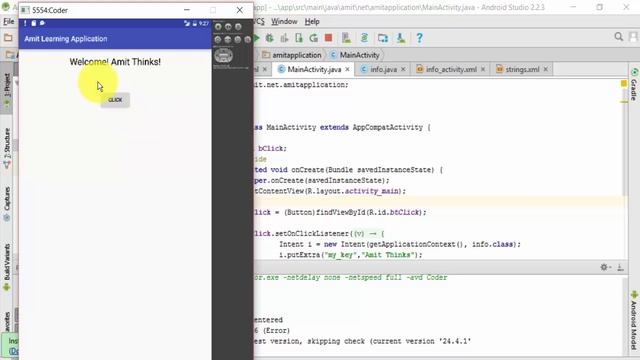Open the VCS menu
640x360 pixels.
(x=259, y=21)
